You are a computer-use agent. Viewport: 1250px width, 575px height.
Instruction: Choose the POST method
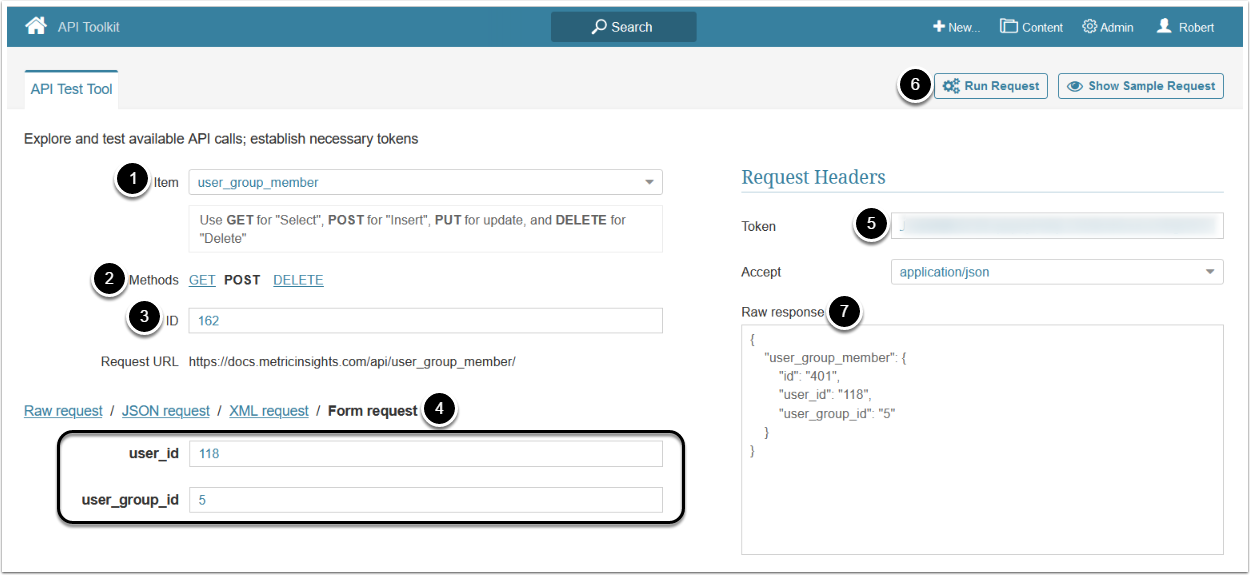pos(242,280)
